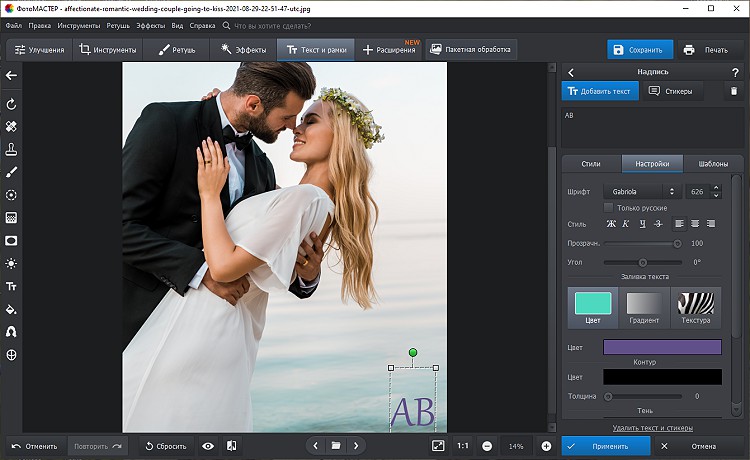Screen dimensions: 750x460
Task: Enable the 'Только русские' checkbox
Action: 608,207
